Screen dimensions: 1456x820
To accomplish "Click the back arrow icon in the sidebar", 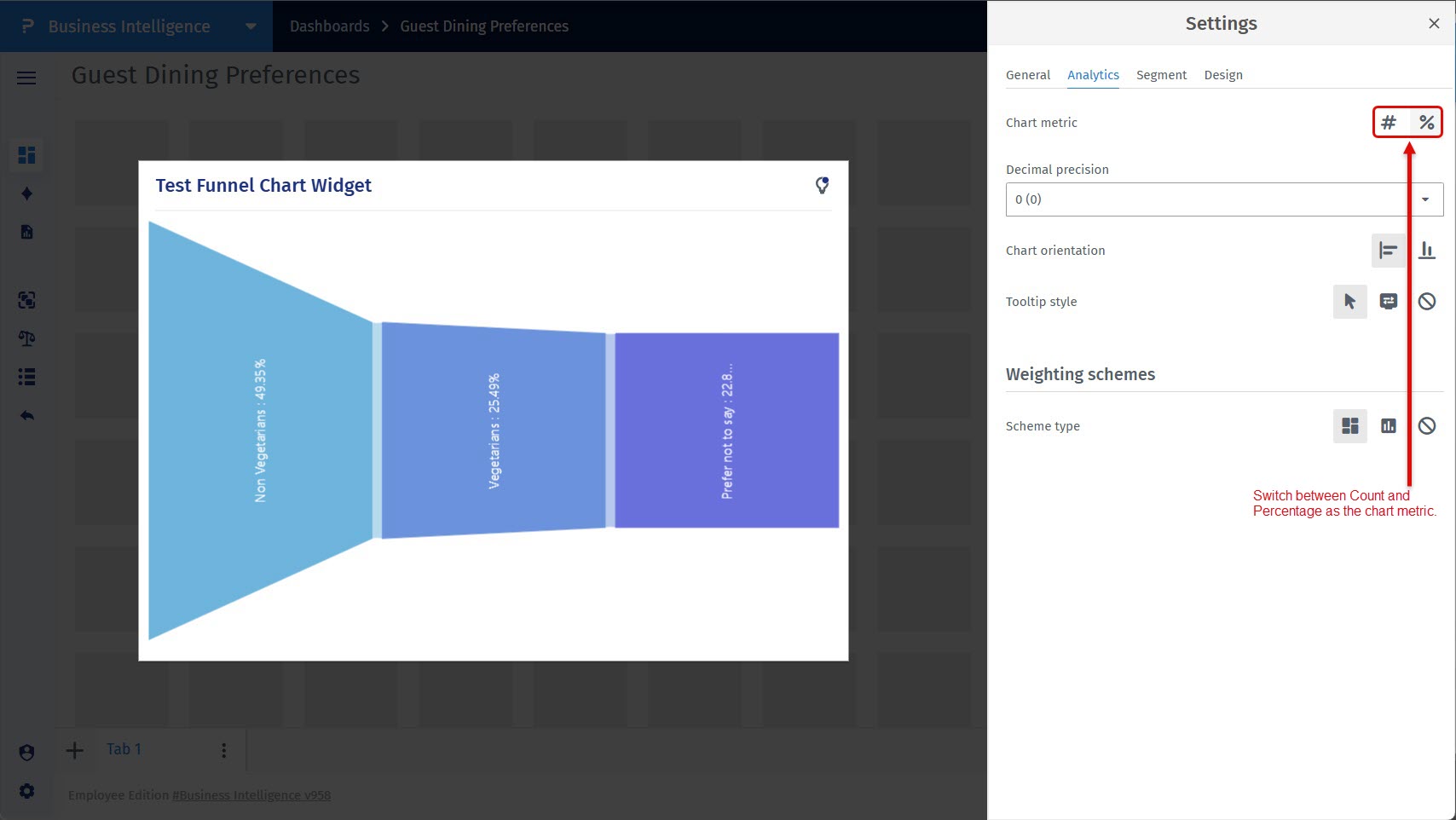I will click(26, 416).
